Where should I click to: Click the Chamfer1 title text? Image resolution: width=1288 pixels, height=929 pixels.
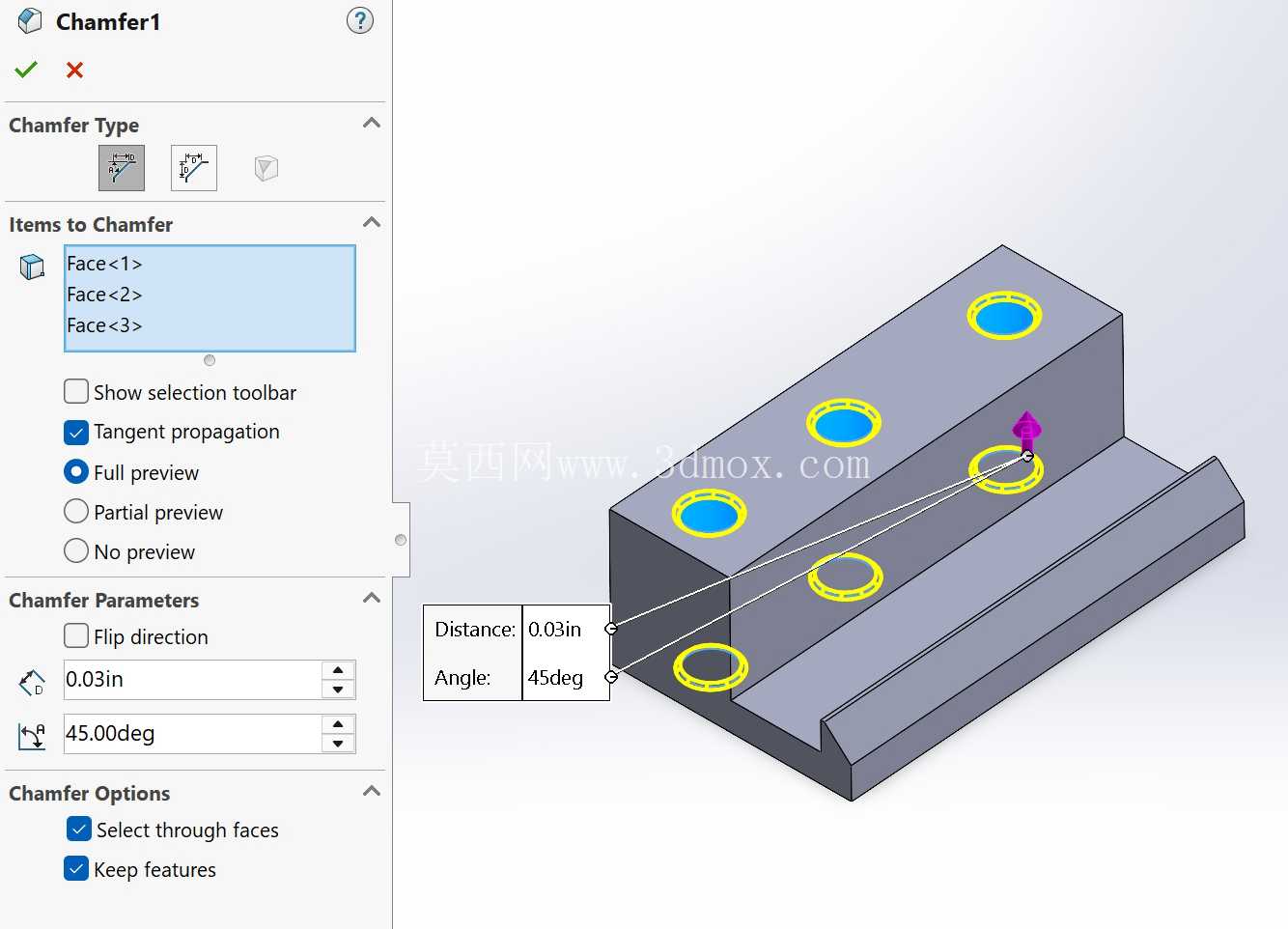[108, 21]
